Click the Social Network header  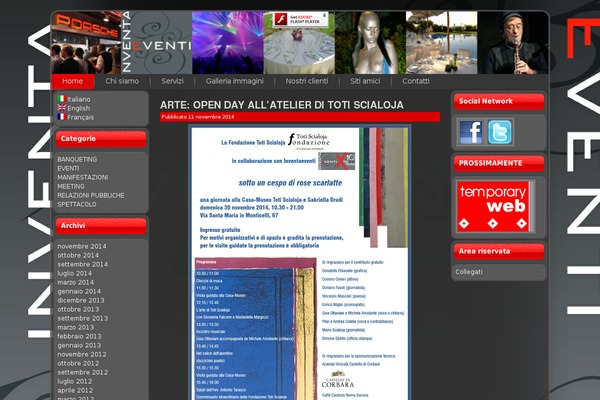coord(499,101)
